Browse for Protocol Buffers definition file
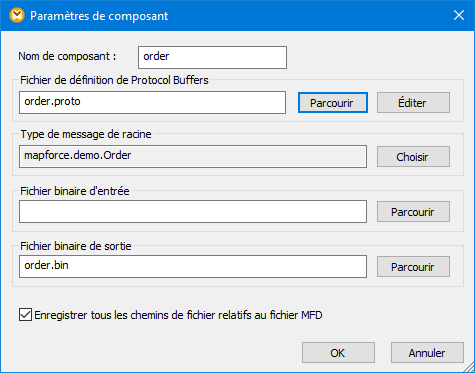This screenshot has width=475, height=373. pos(333,103)
